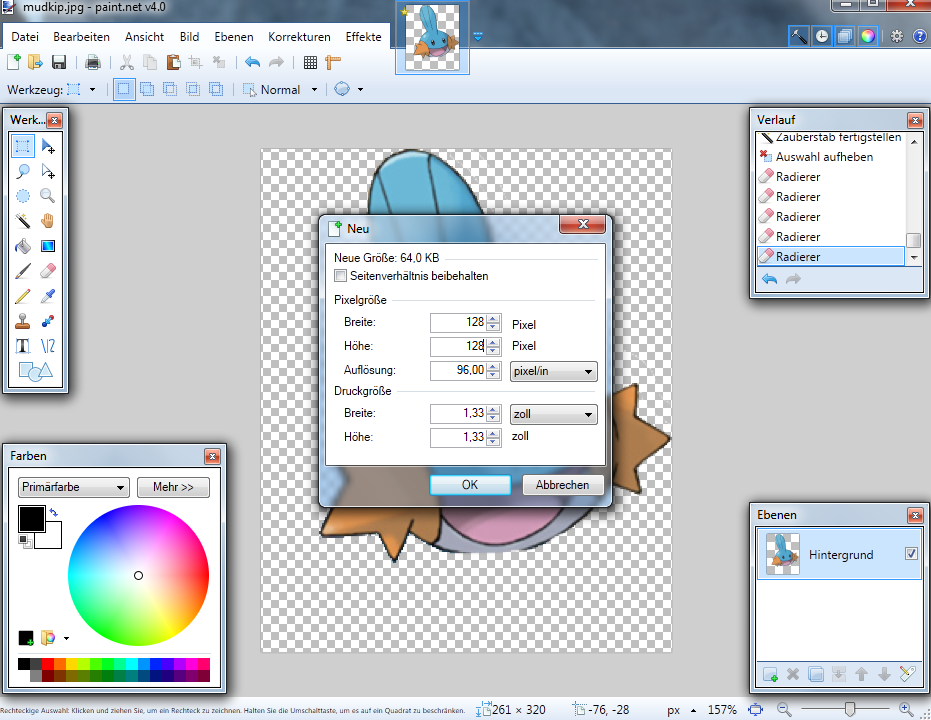Click the Breite pixel size input field
Screen dimensions: 931x720
pyautogui.click(x=458, y=323)
